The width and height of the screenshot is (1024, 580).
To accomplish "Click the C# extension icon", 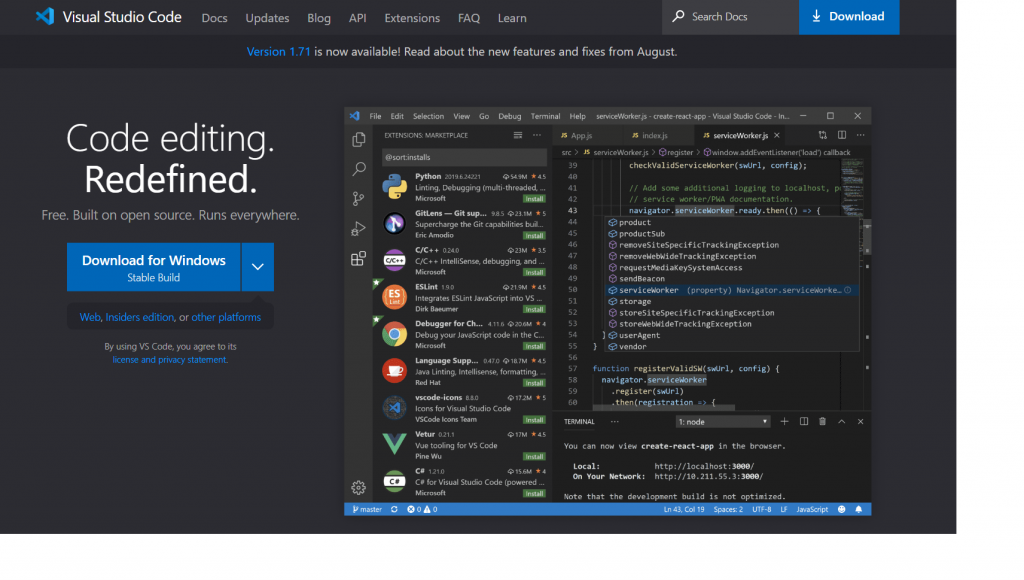I will point(394,482).
